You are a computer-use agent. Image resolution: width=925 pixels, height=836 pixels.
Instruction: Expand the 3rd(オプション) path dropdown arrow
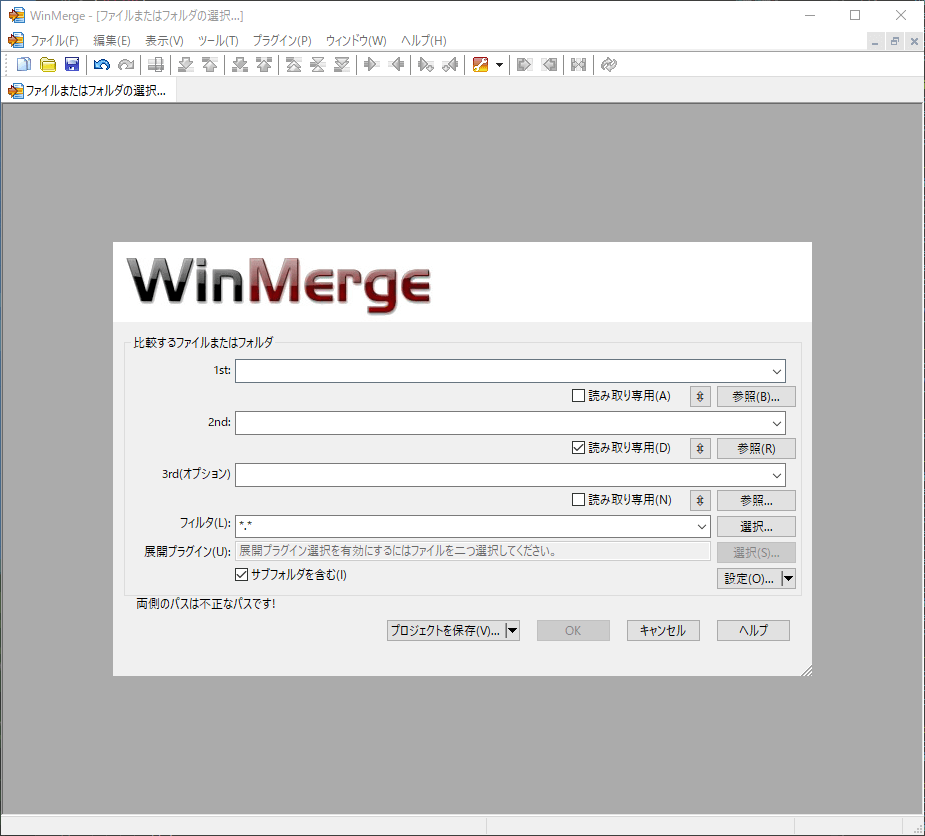(776, 475)
